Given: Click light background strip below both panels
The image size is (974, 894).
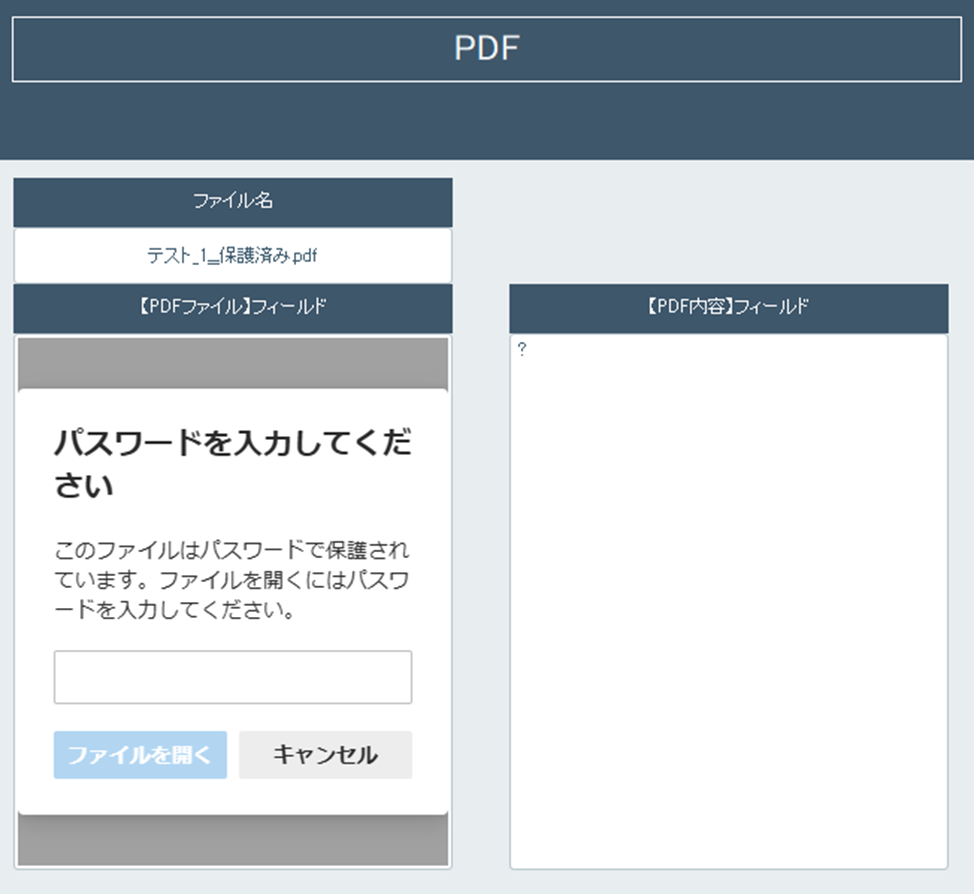Looking at the screenshot, I should [486, 882].
